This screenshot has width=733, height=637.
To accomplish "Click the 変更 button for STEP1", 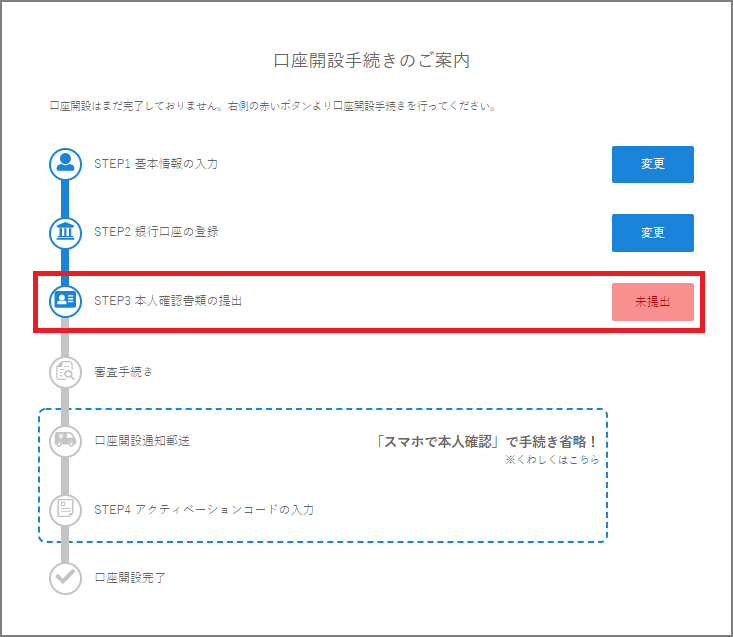I will click(x=653, y=164).
